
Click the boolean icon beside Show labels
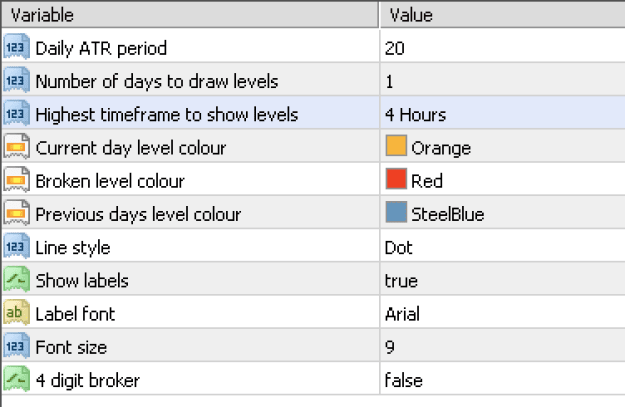(17, 280)
